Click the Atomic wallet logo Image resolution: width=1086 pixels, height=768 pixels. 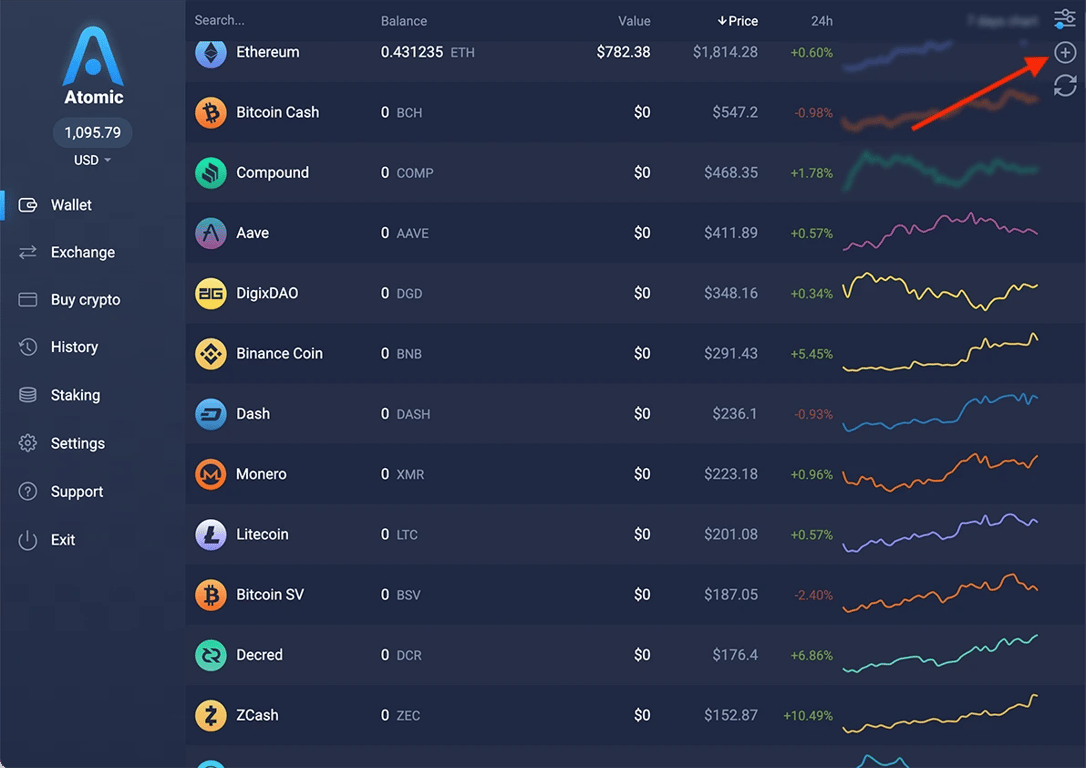(93, 65)
